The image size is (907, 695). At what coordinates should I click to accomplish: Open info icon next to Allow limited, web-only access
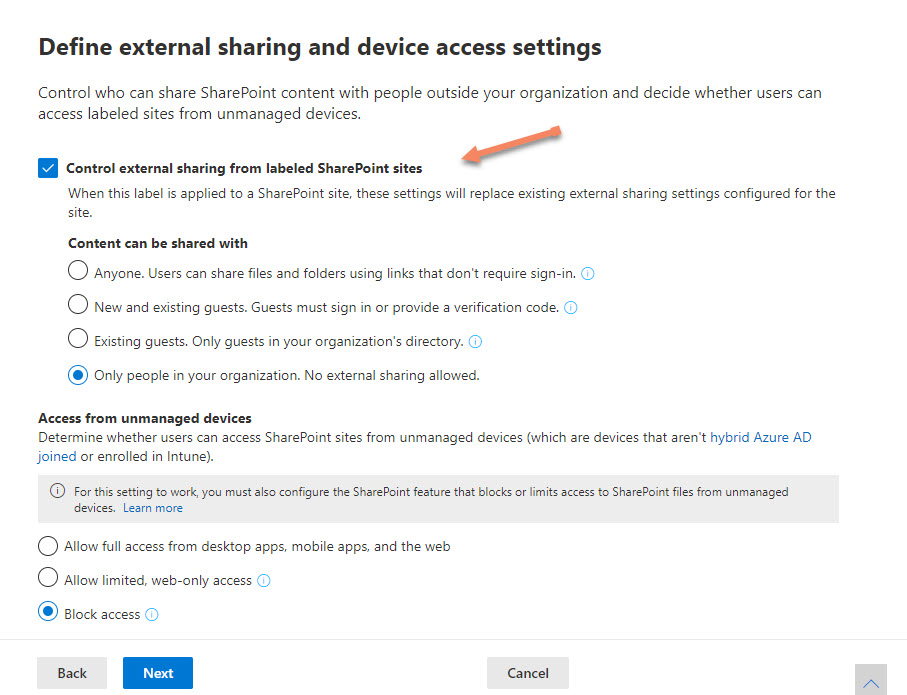point(263,580)
